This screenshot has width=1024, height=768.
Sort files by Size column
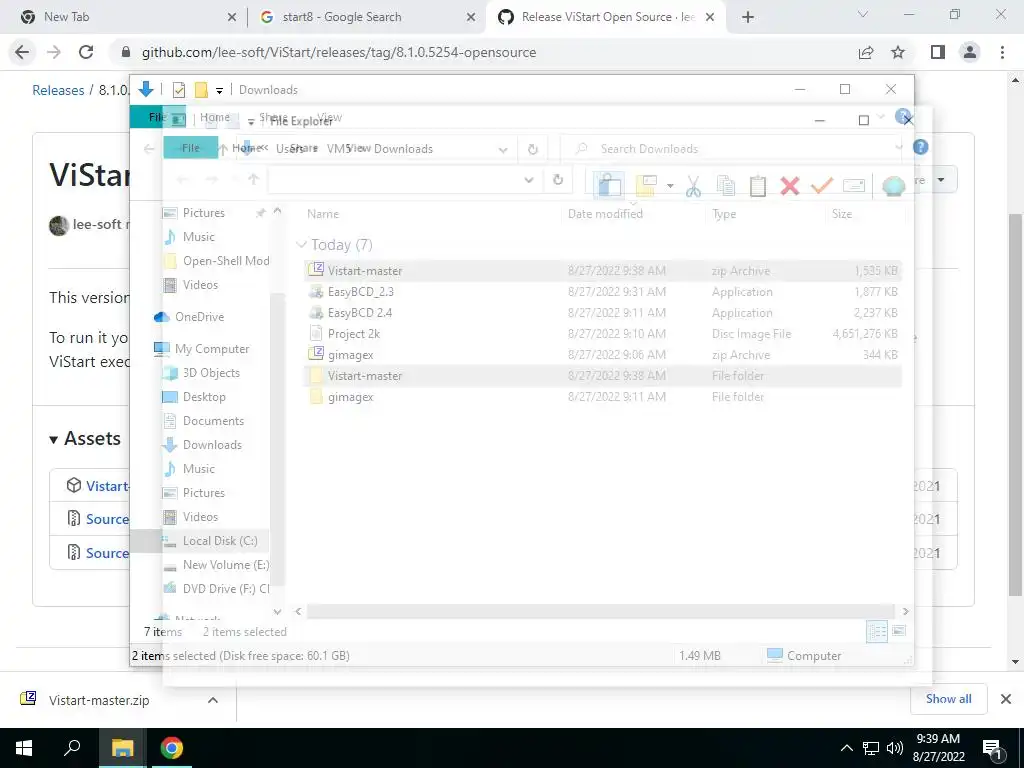[841, 214]
